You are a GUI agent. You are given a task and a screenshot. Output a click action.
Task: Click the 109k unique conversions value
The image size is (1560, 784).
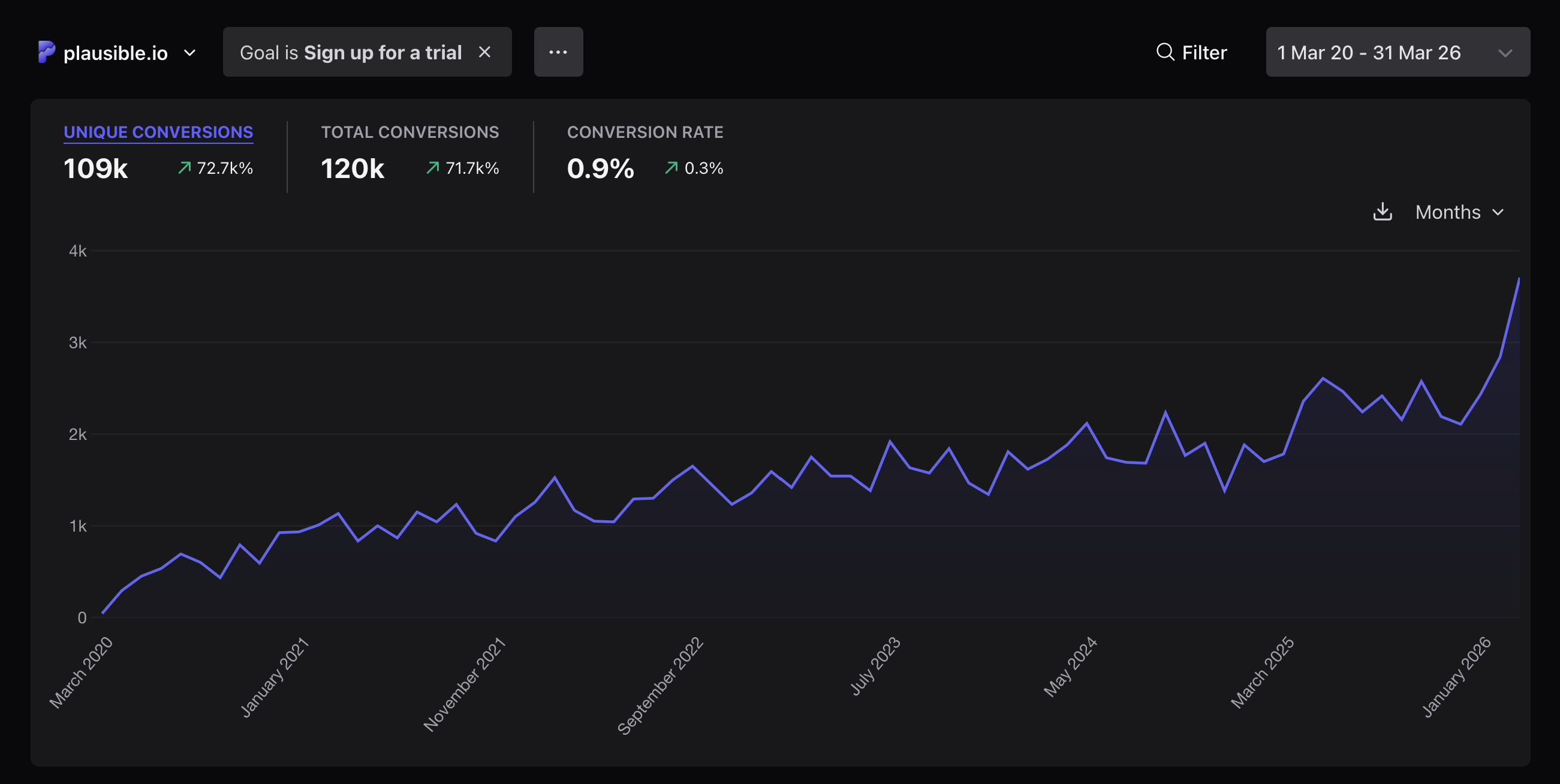(96, 168)
